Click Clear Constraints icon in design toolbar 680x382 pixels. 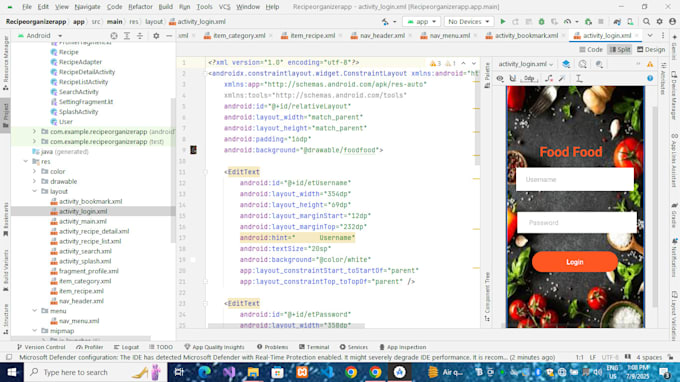pos(549,78)
